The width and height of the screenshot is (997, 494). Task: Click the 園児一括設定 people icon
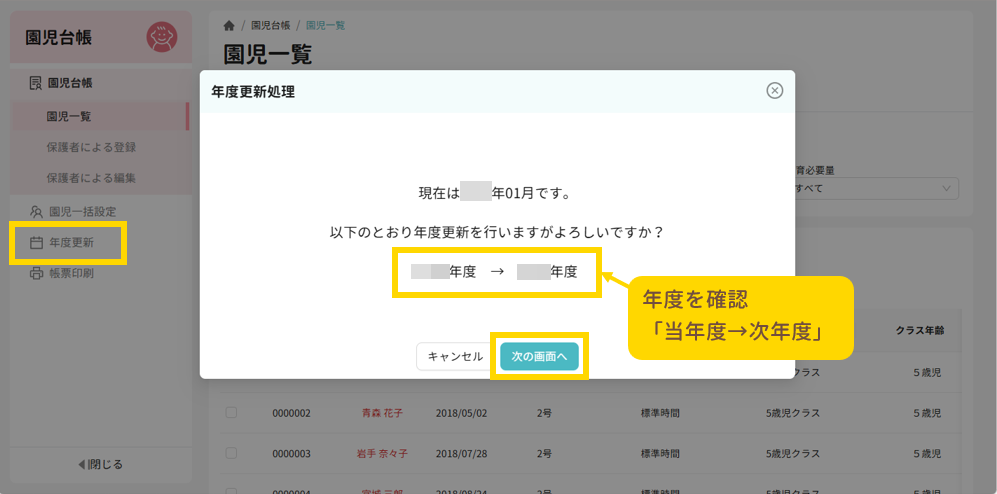point(36,211)
